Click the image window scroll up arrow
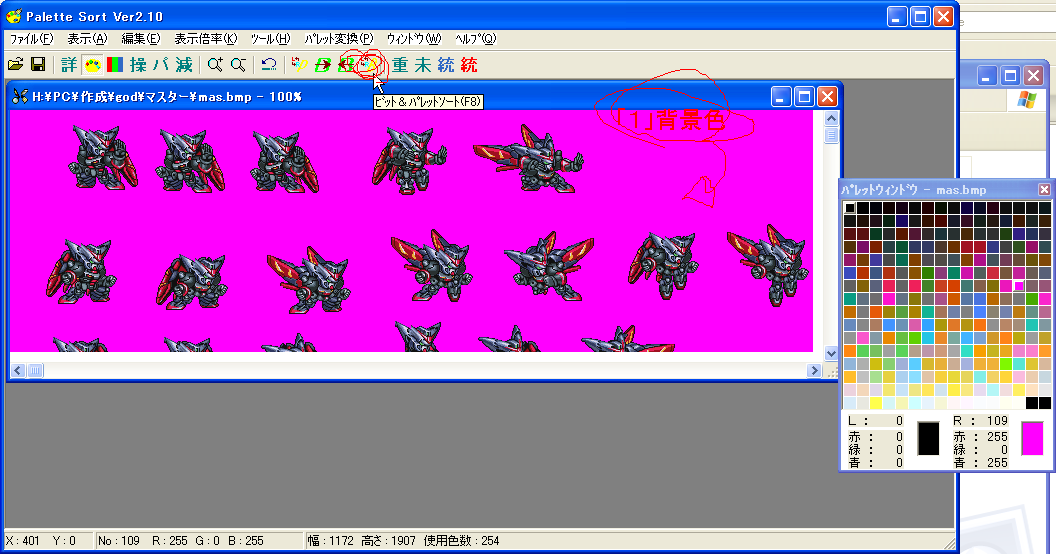Viewport: 1056px width, 554px height. click(831, 118)
